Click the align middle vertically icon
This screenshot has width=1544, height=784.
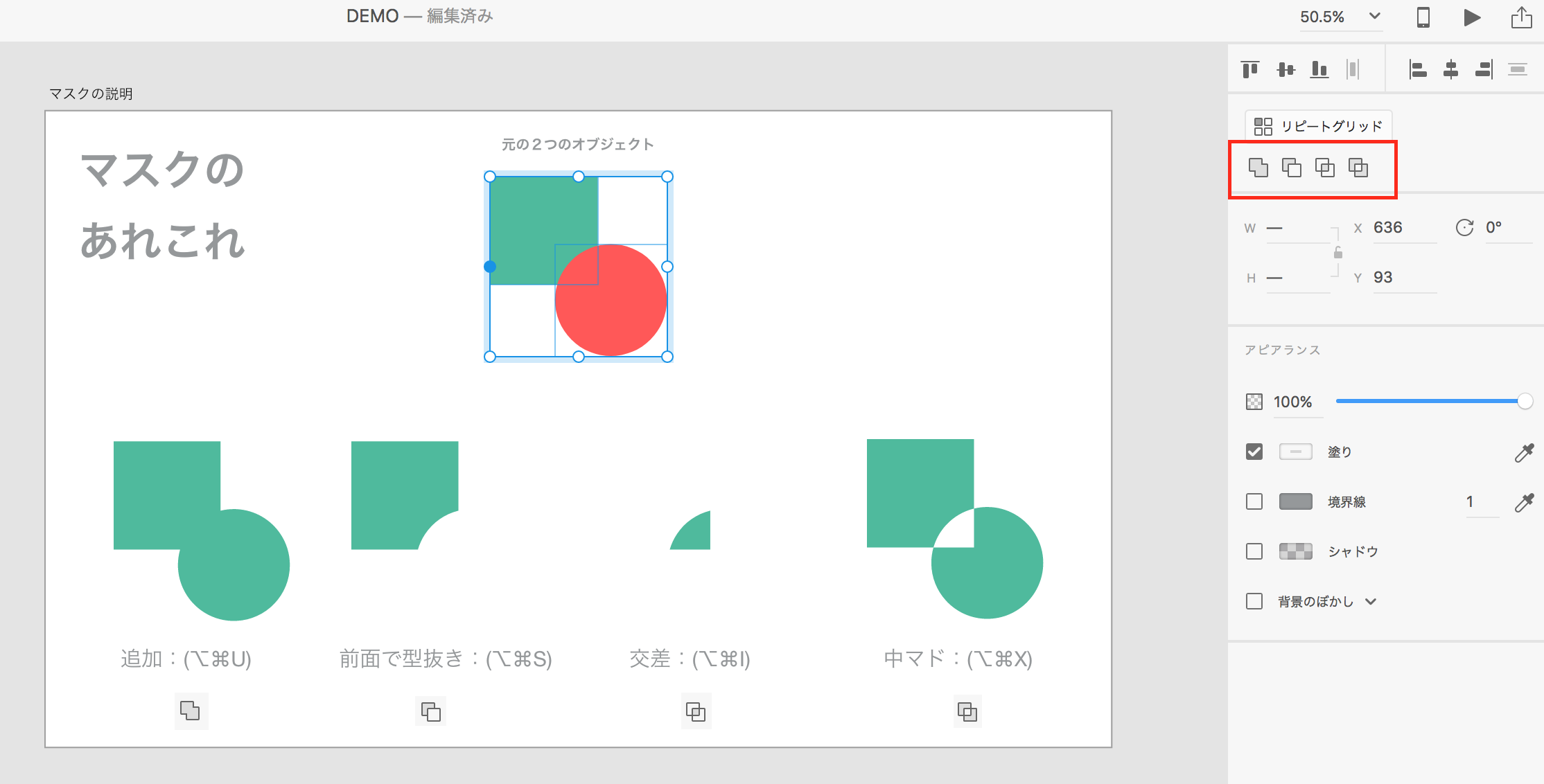1286,69
